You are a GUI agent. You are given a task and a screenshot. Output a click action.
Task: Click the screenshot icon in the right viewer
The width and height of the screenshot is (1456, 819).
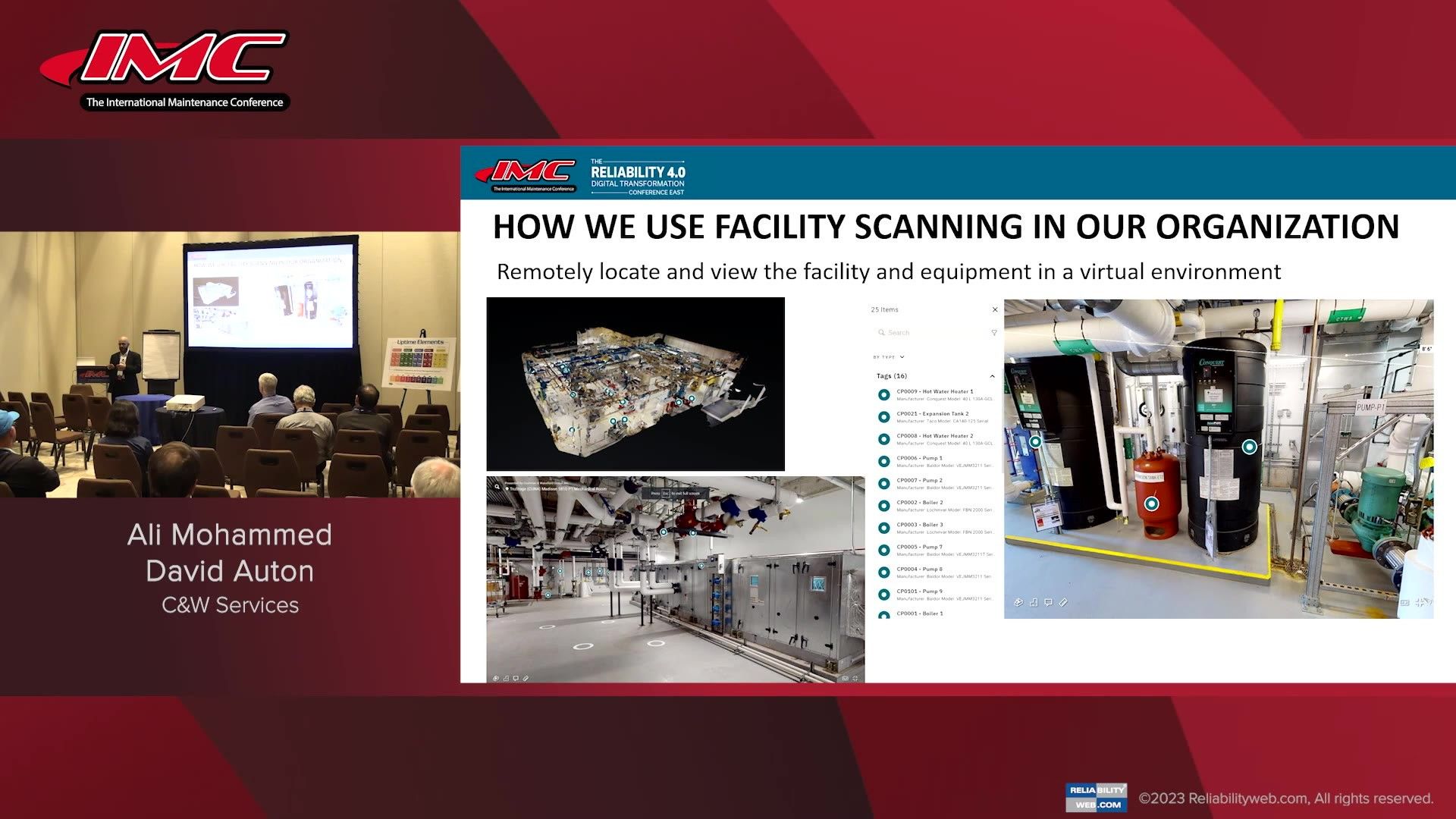click(x=1405, y=601)
